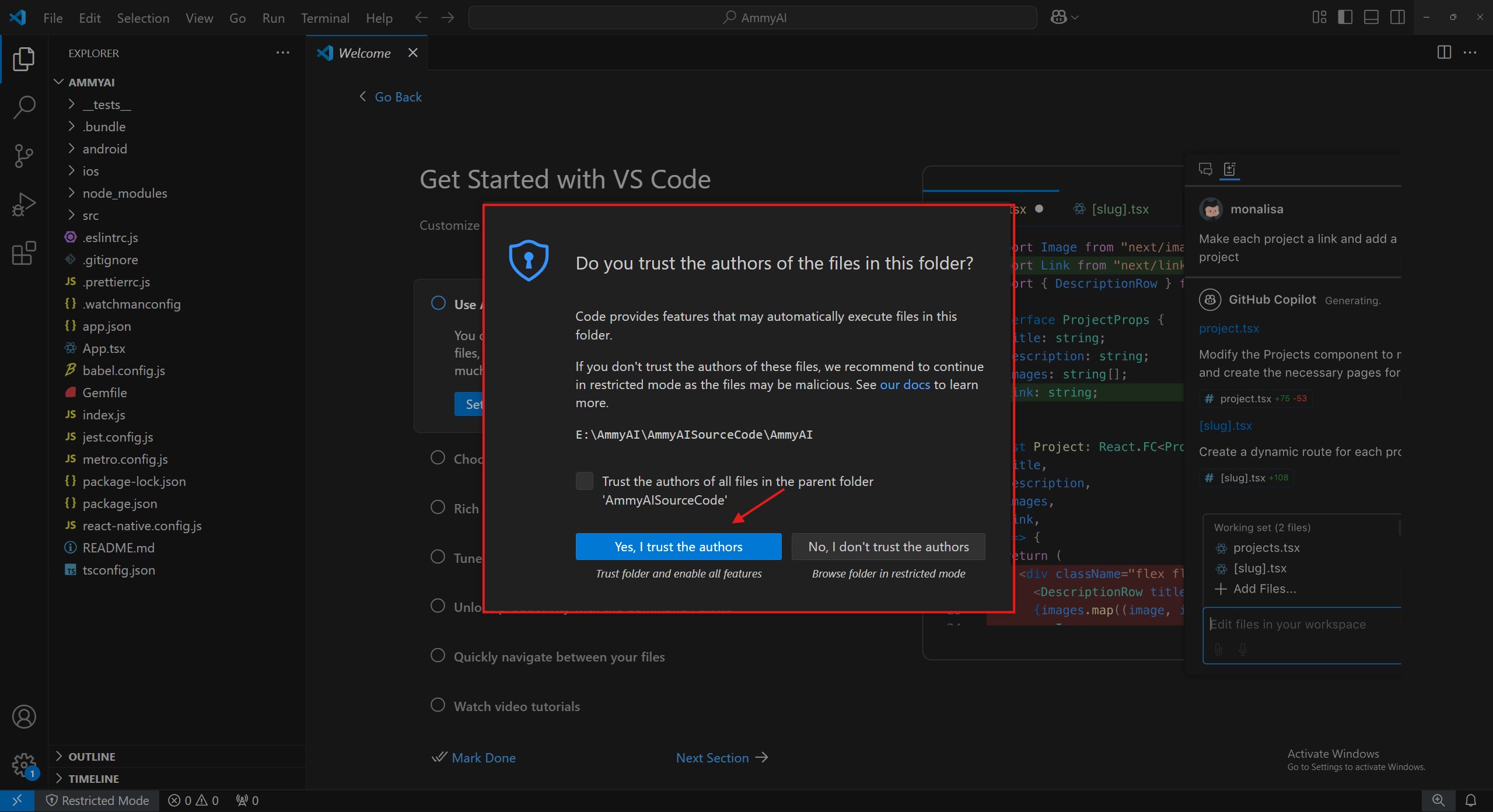Select 'Watch video tutorials' radio option
Viewport: 1493px width, 812px height.
point(438,705)
